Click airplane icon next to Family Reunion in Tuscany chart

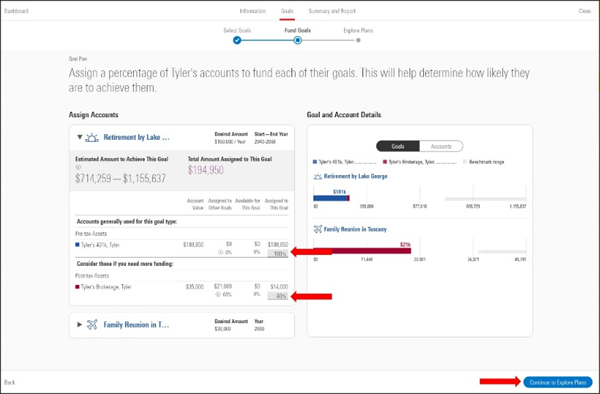[318, 229]
